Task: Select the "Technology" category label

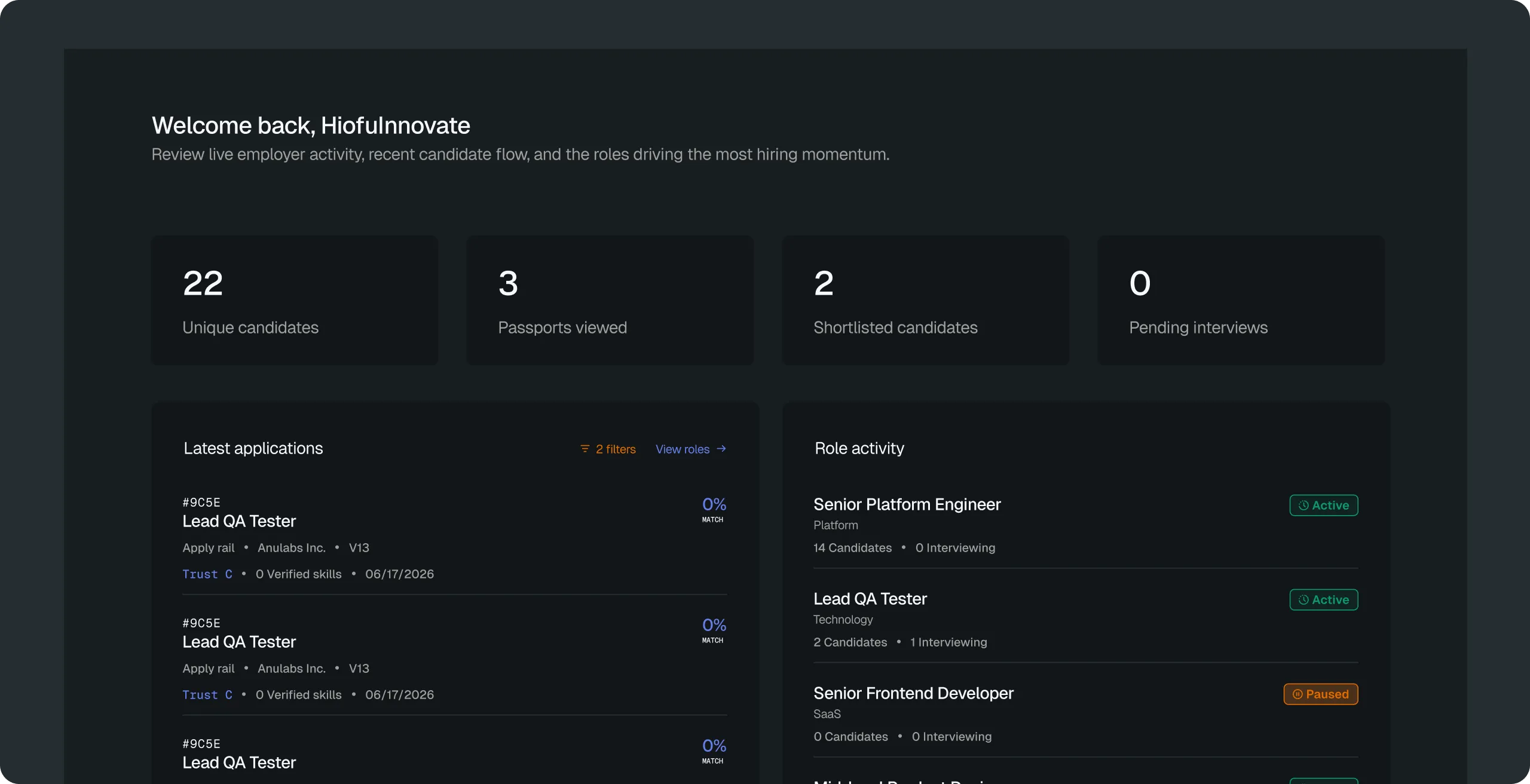Action: 843,620
